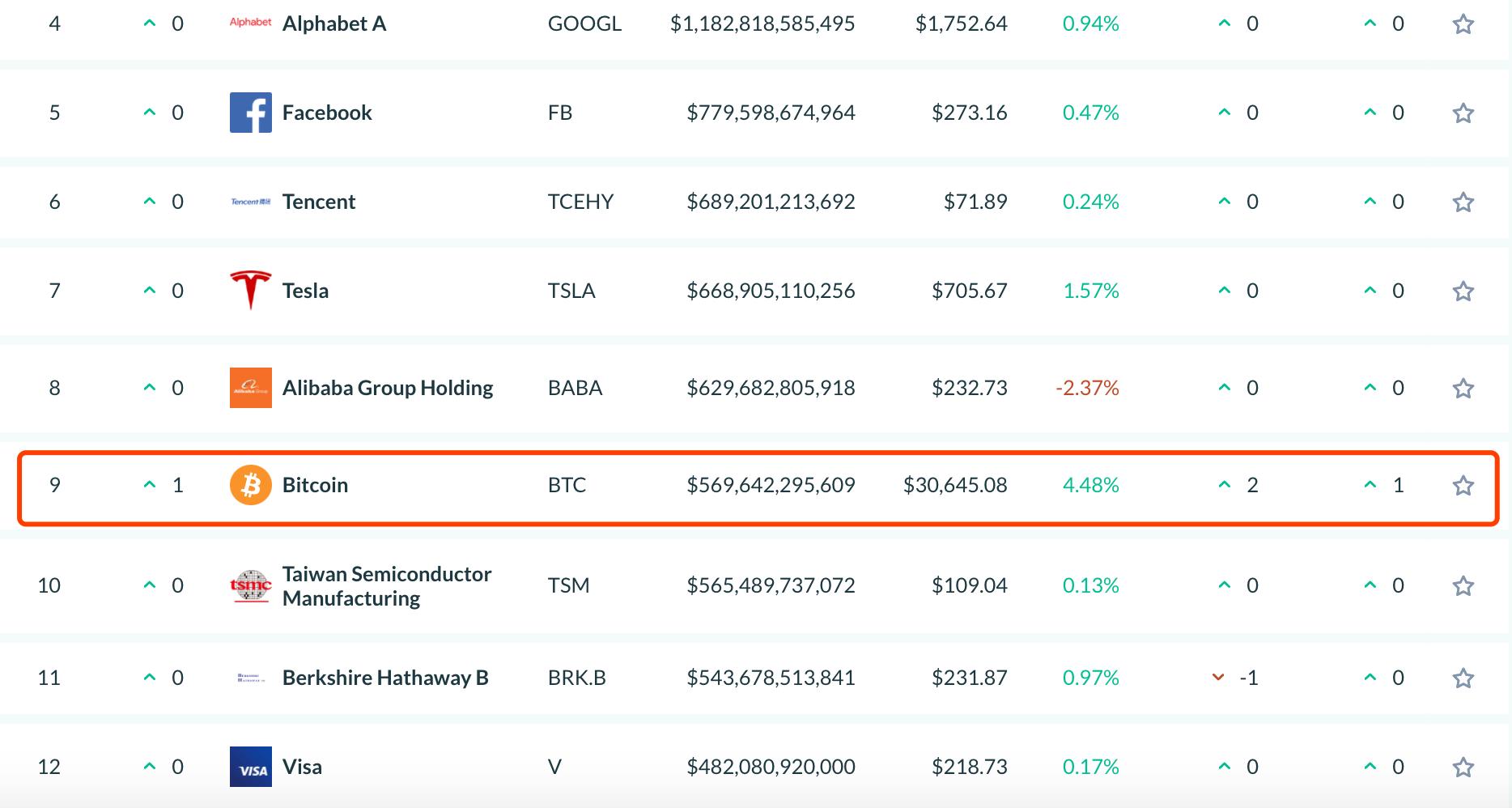
Task: Click the Facebook logo icon
Action: point(251,113)
